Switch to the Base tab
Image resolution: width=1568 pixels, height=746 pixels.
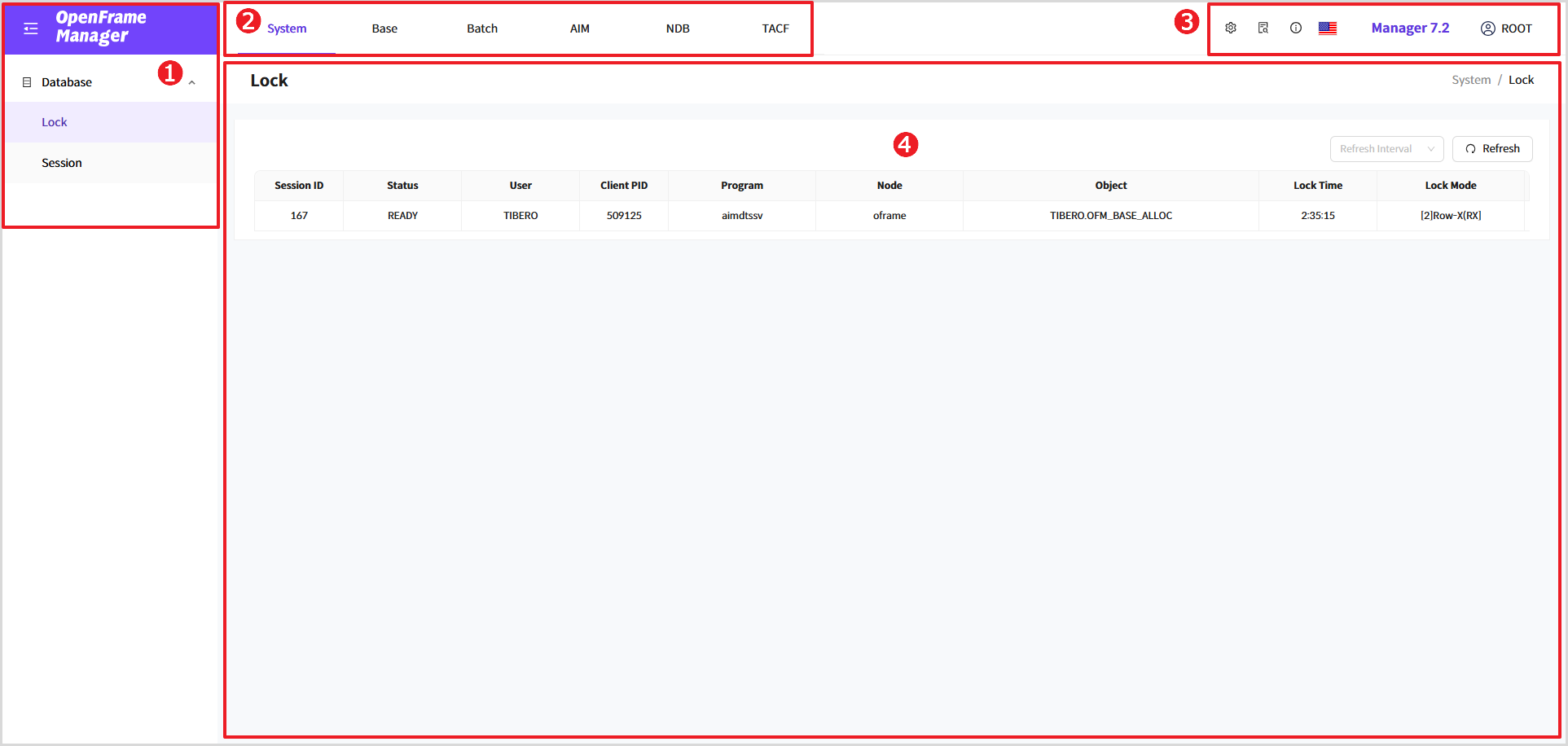[384, 29]
